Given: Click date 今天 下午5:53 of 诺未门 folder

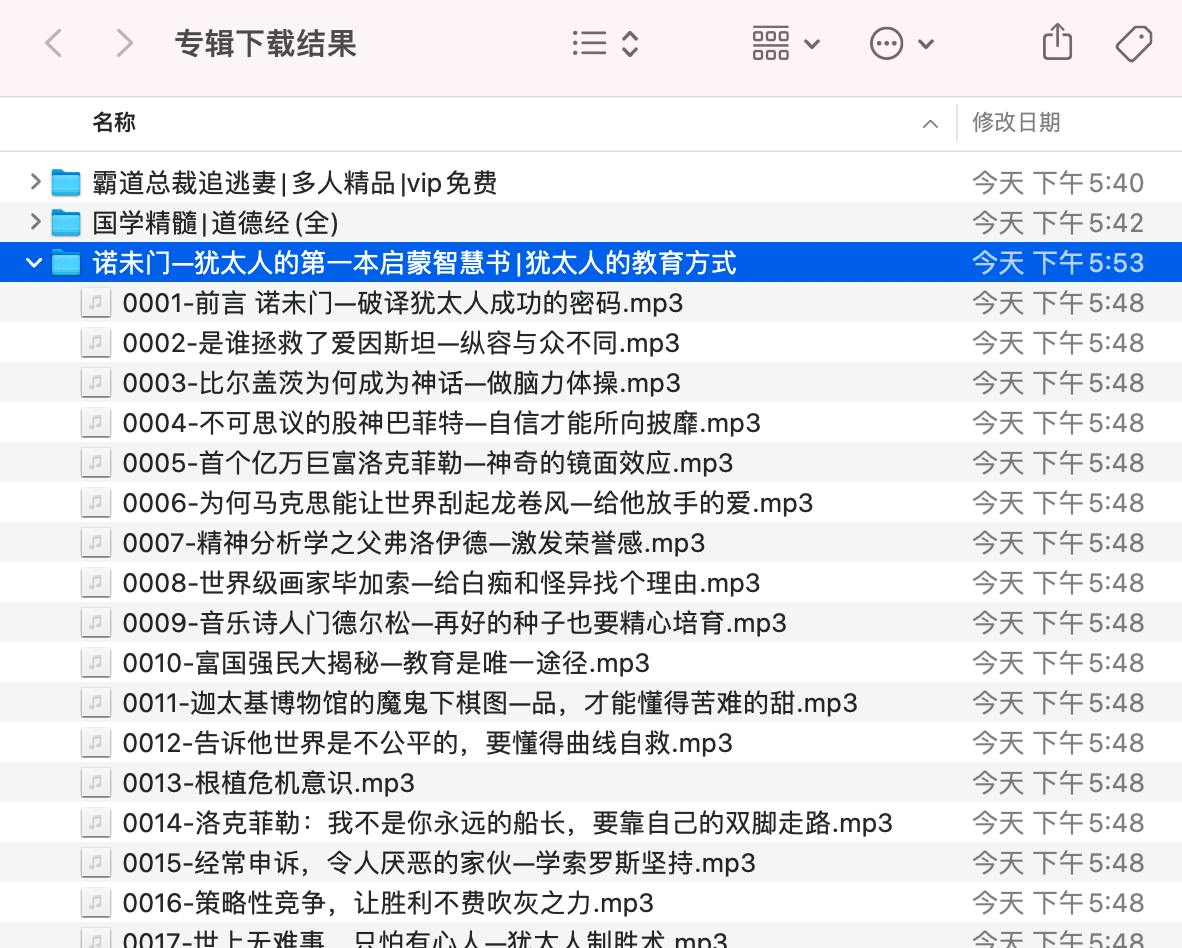Looking at the screenshot, I should tap(1058, 262).
